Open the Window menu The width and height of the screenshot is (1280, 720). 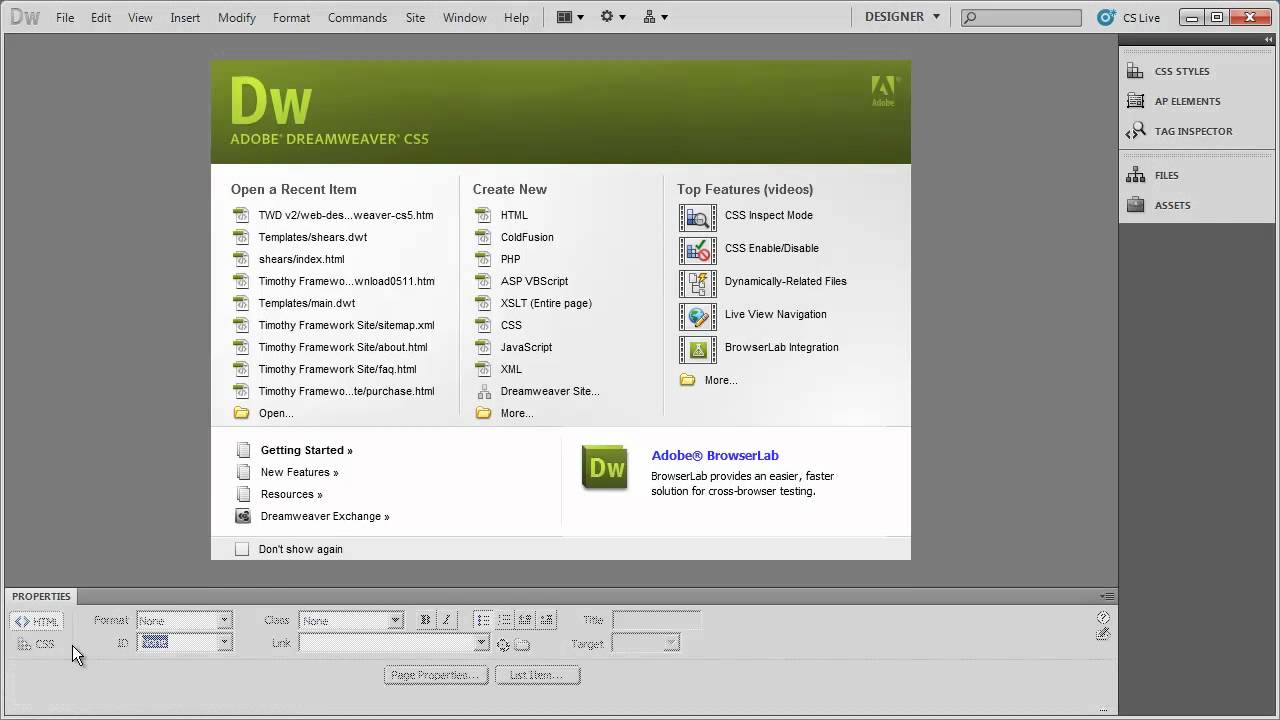[465, 17]
